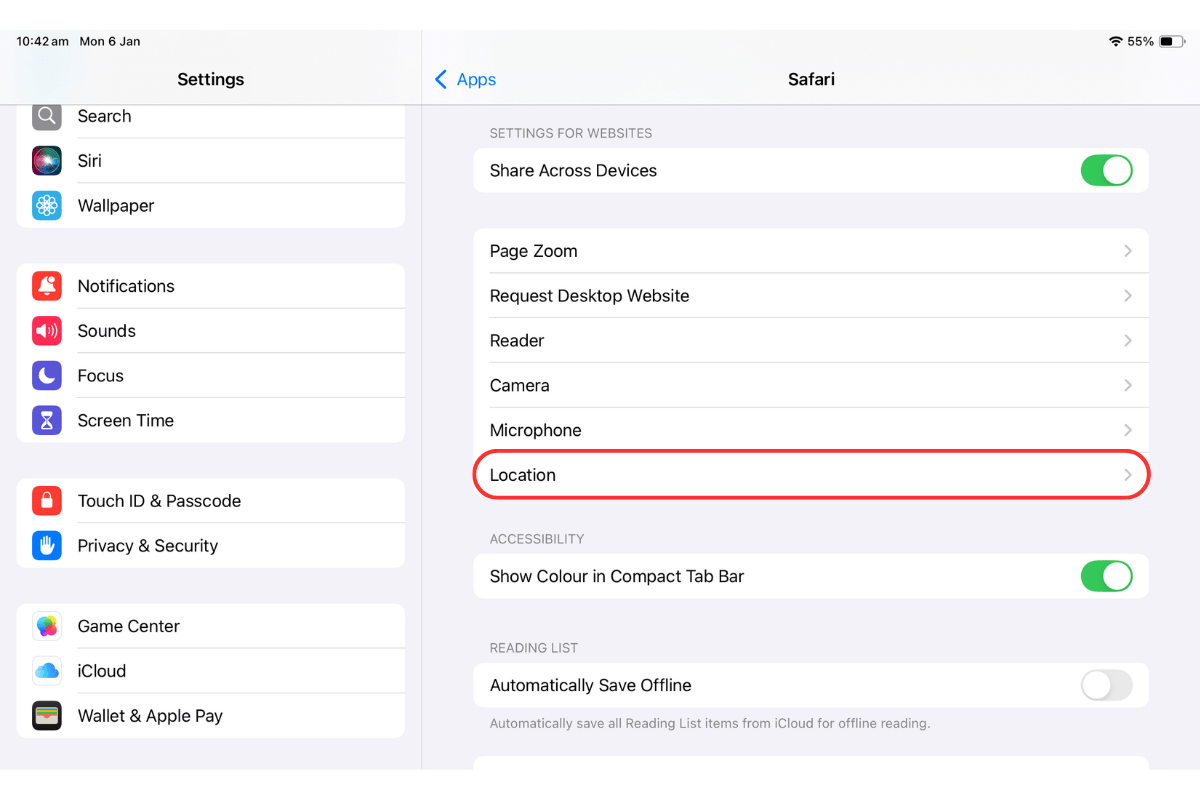1200x800 pixels.
Task: Enable Automatically Save Offline
Action: click(1106, 685)
